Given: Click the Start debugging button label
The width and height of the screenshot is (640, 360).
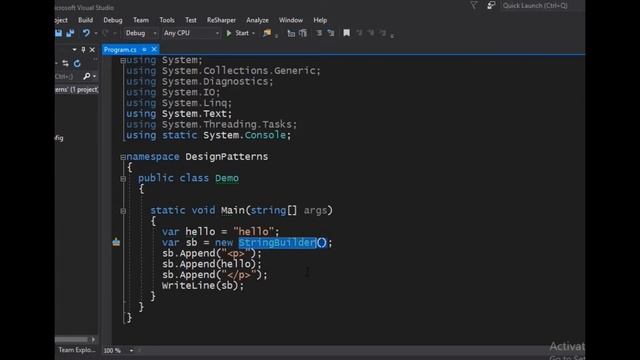Looking at the screenshot, I should click(x=242, y=33).
